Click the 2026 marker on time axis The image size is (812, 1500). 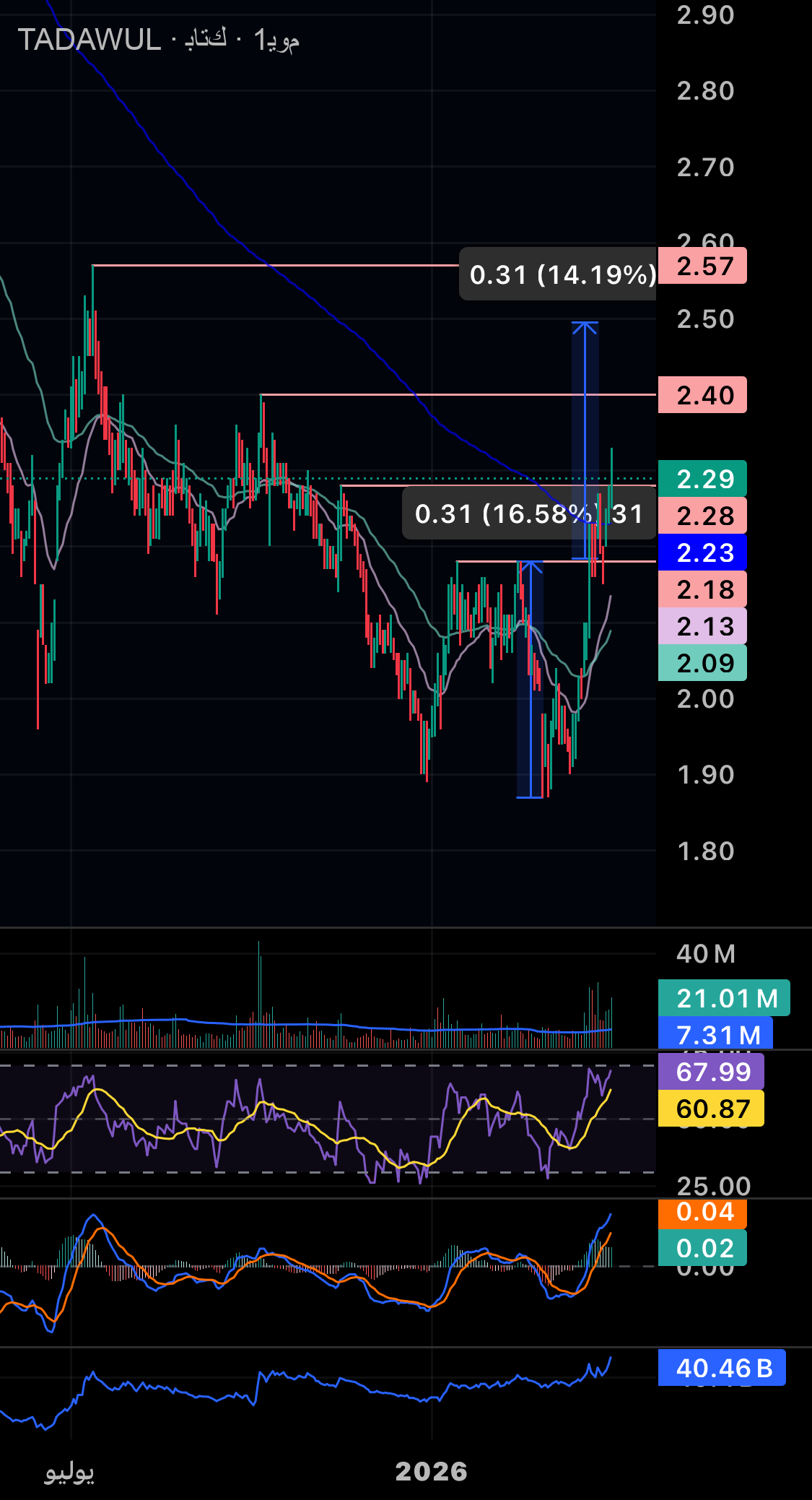point(432,1471)
